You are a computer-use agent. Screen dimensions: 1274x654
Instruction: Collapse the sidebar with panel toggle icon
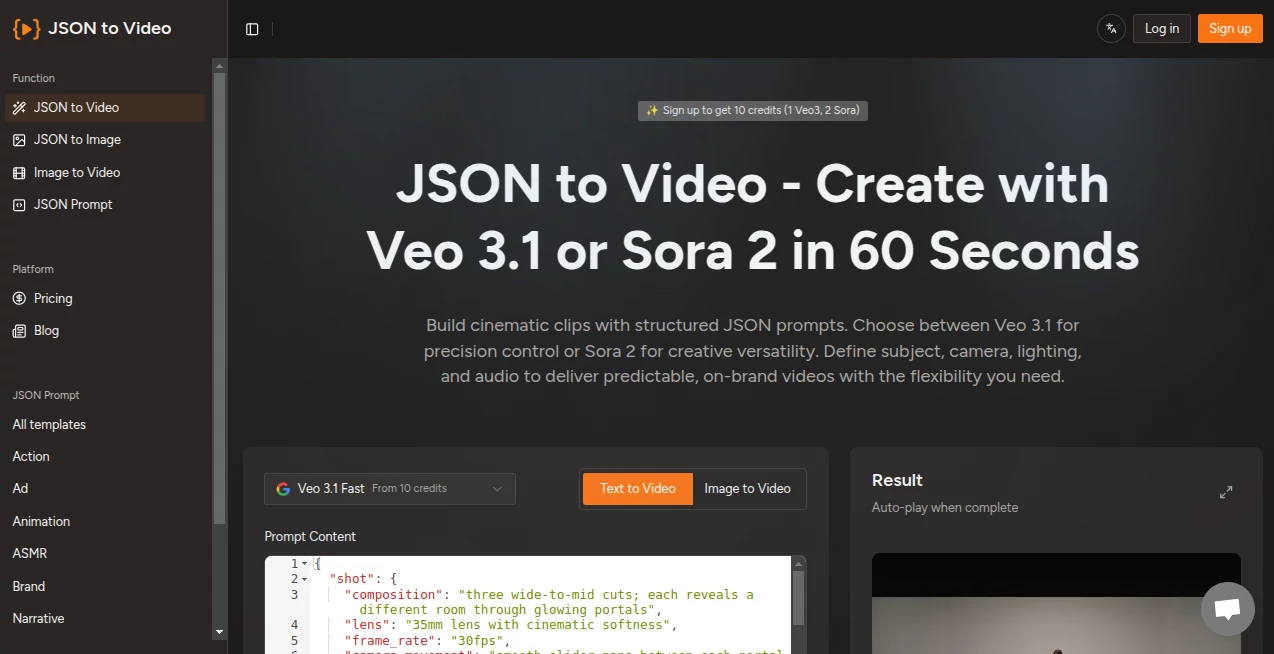point(251,28)
